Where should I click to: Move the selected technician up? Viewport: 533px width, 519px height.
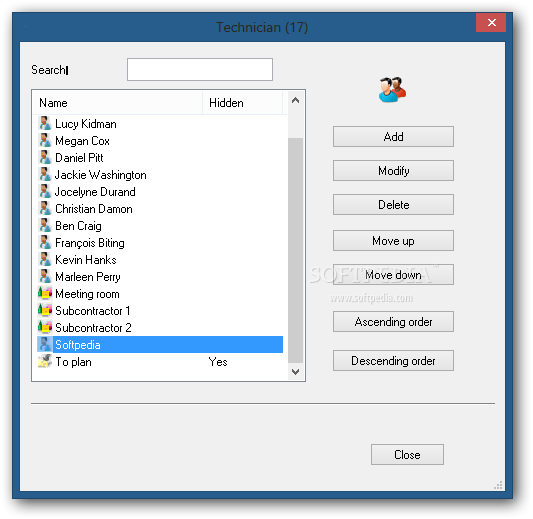click(x=393, y=241)
